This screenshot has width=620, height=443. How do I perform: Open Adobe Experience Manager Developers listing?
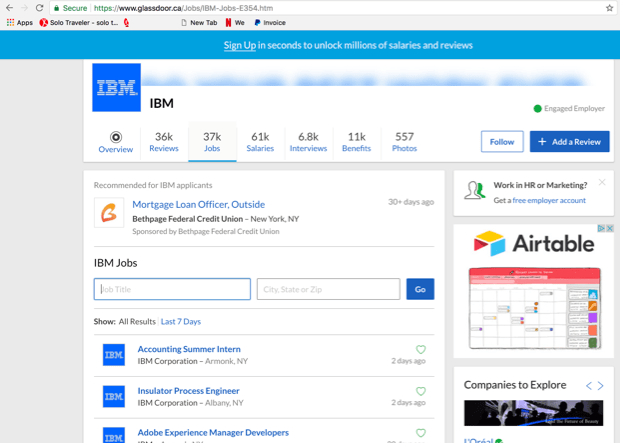pyautogui.click(x=213, y=433)
